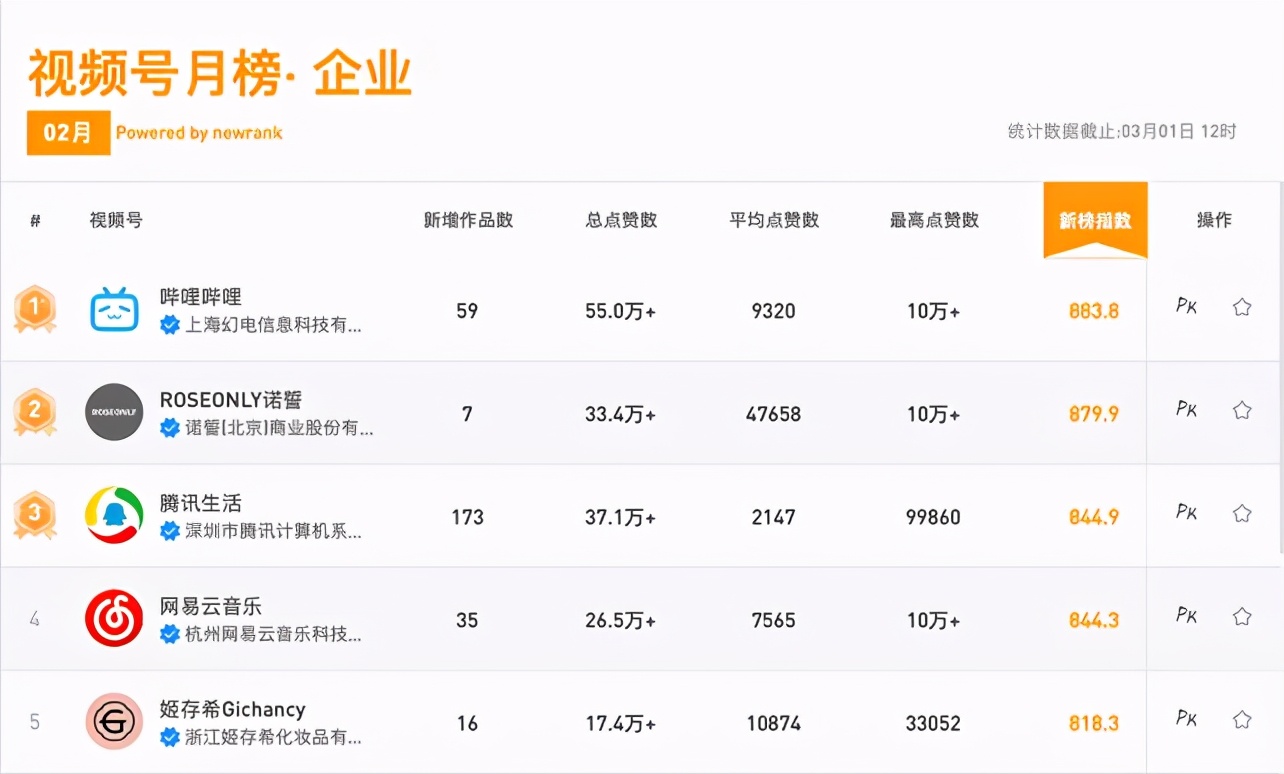Screen dimensions: 1284x774
Task: Click the 最高点赞数 column header
Action: point(934,220)
